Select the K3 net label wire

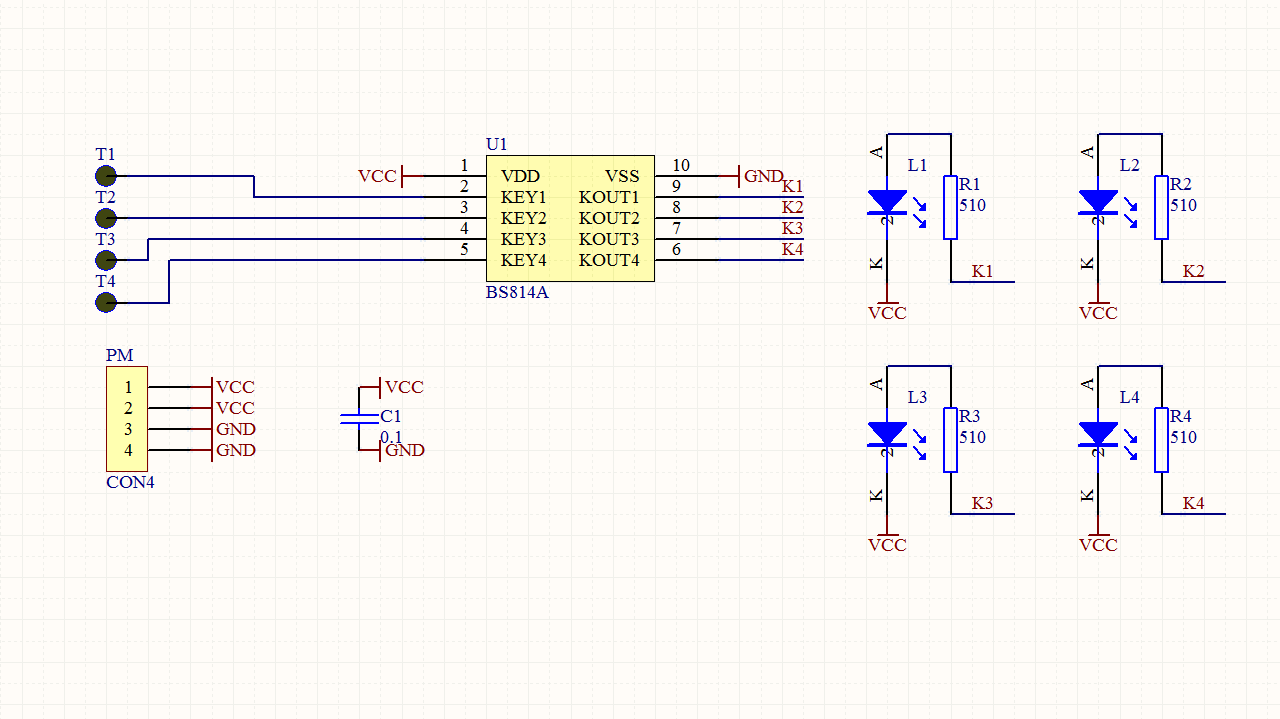[x=770, y=238]
